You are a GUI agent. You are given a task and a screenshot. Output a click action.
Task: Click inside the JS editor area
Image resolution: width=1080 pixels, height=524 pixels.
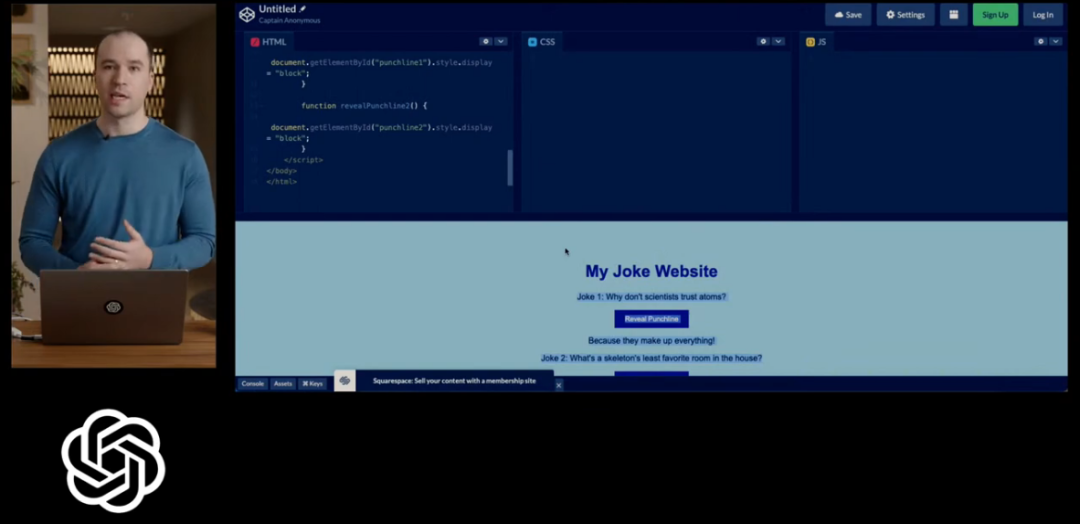(x=933, y=131)
